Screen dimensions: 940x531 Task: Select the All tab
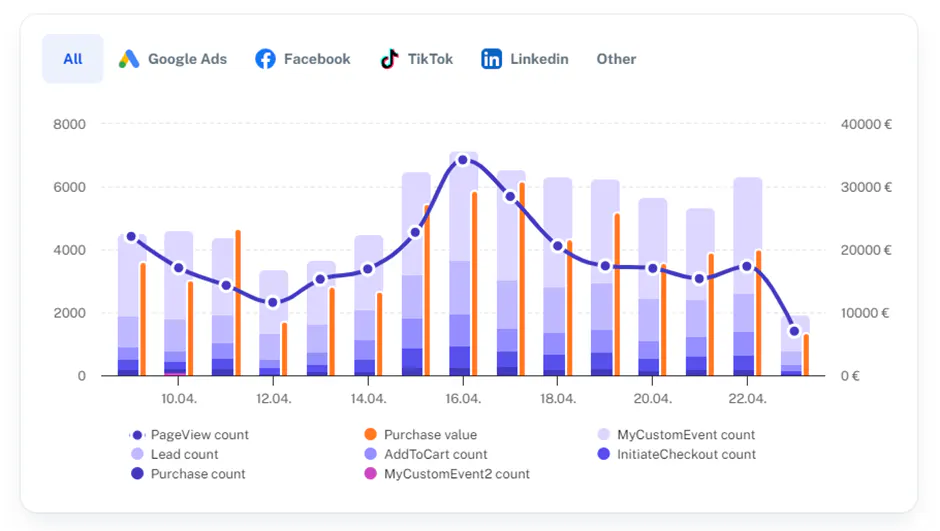[x=73, y=59]
